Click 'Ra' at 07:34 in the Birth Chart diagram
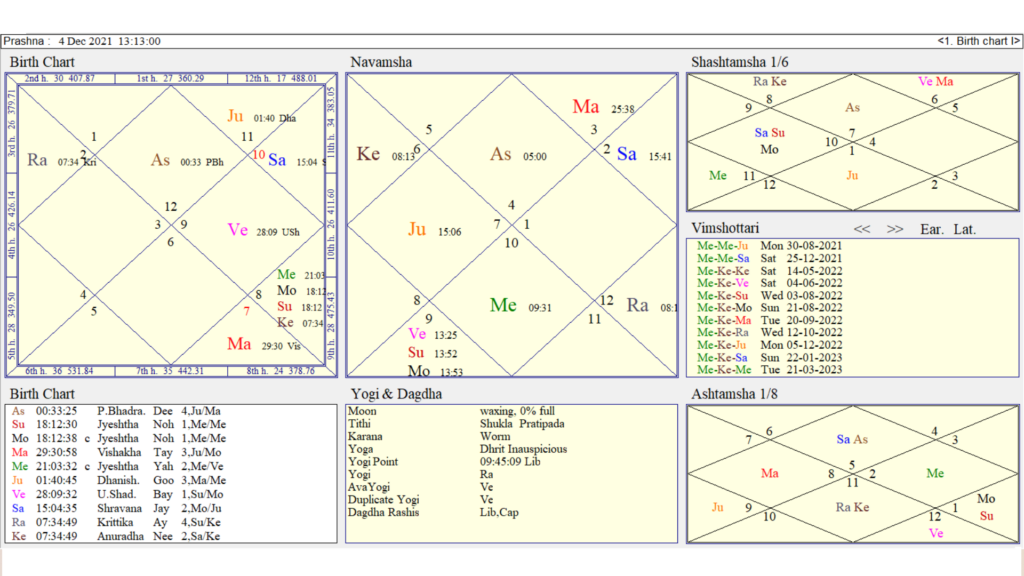The width and height of the screenshot is (1024, 576). pyautogui.click(x=37, y=160)
